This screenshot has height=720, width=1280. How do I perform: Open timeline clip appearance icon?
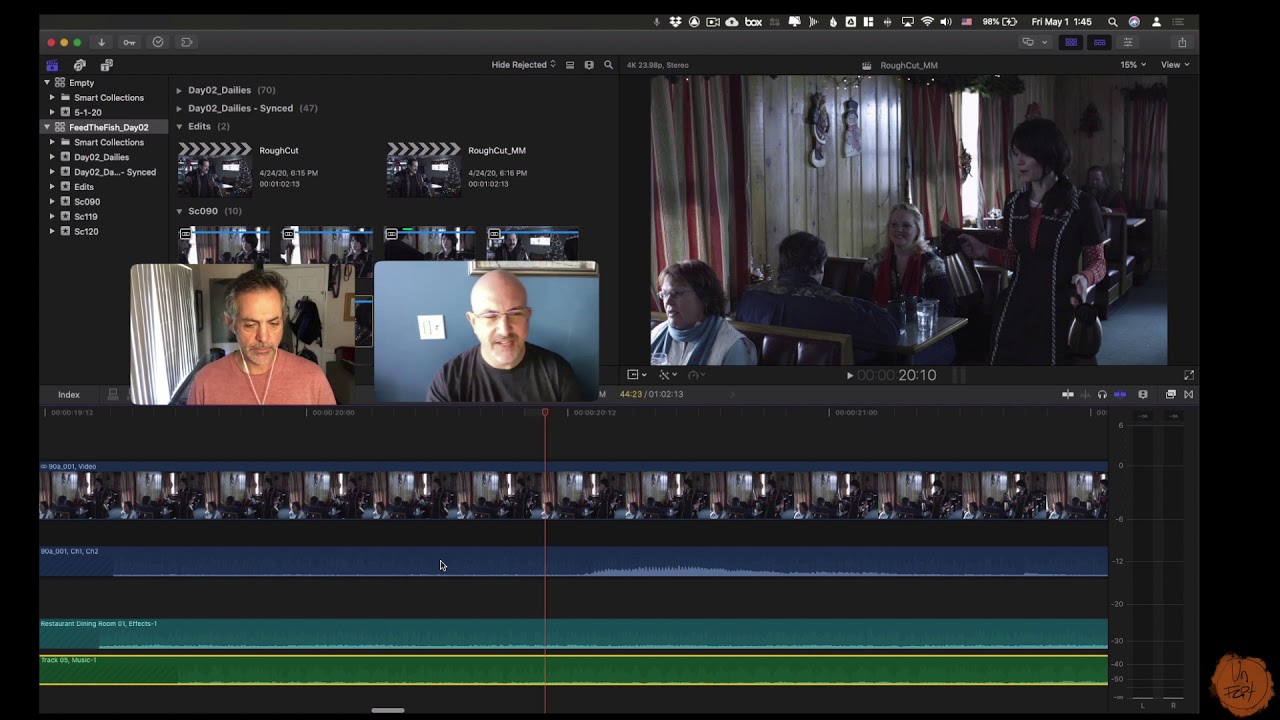click(x=1143, y=394)
